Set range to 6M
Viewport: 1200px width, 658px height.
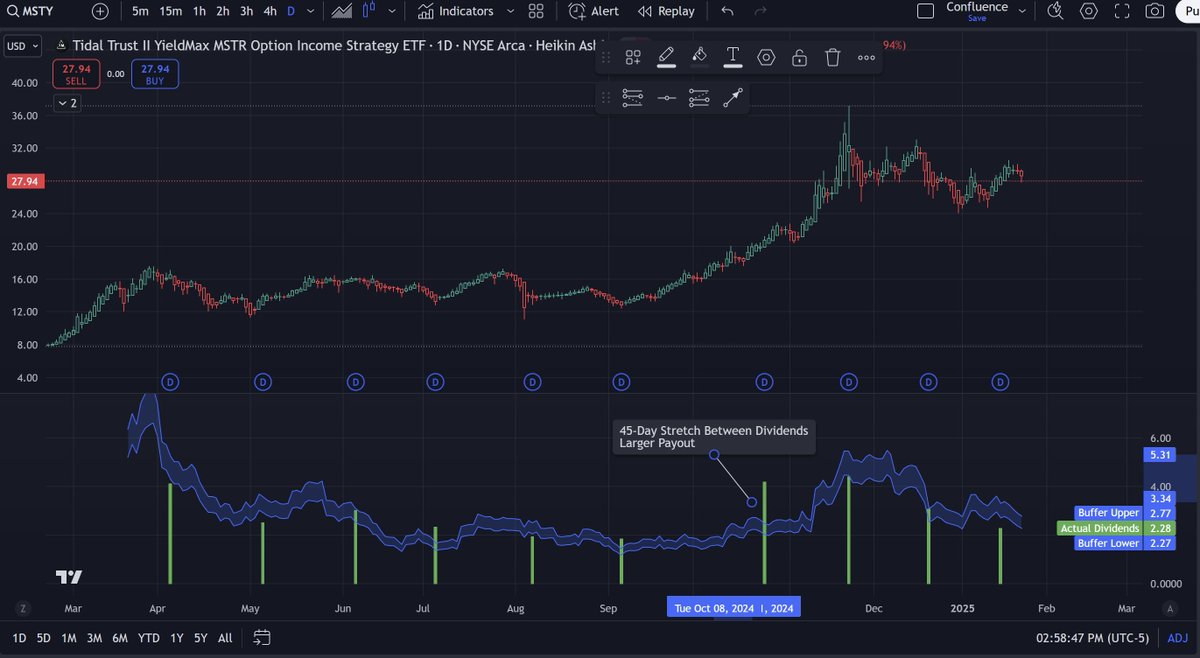tap(120, 638)
